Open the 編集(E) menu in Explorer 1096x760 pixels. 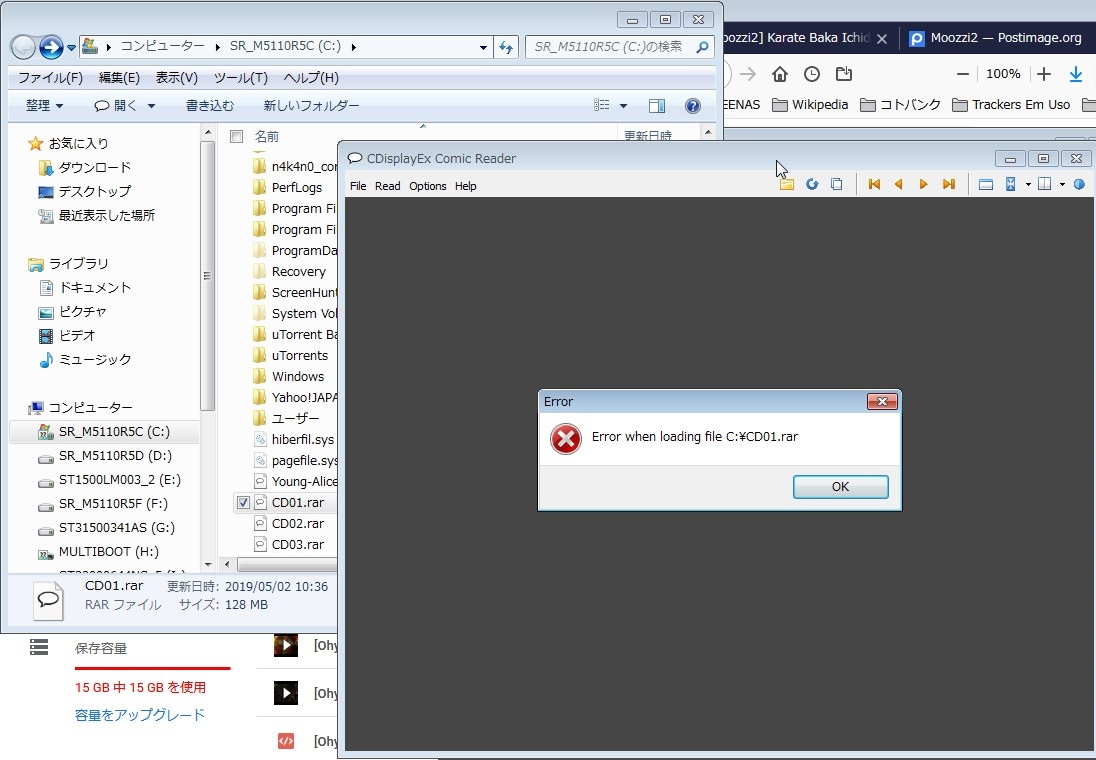[x=120, y=78]
